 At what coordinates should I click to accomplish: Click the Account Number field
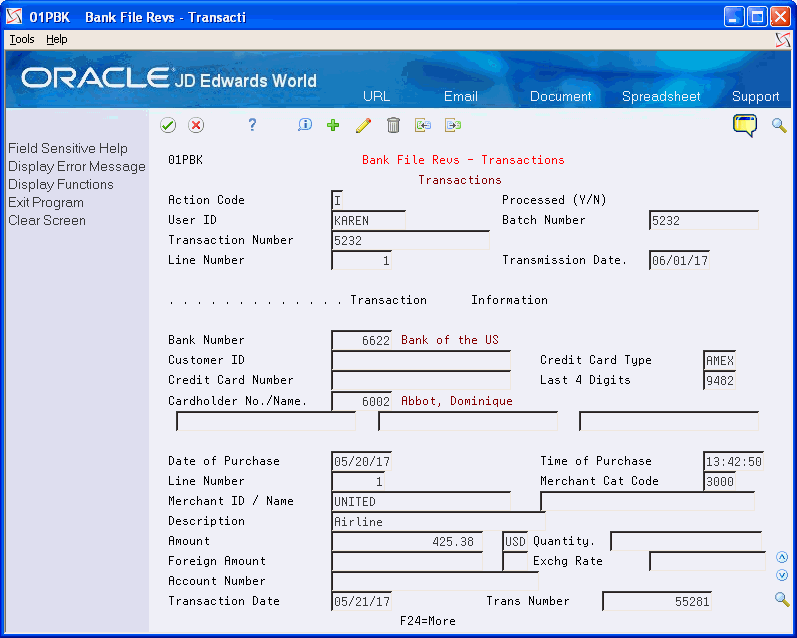tap(435, 581)
